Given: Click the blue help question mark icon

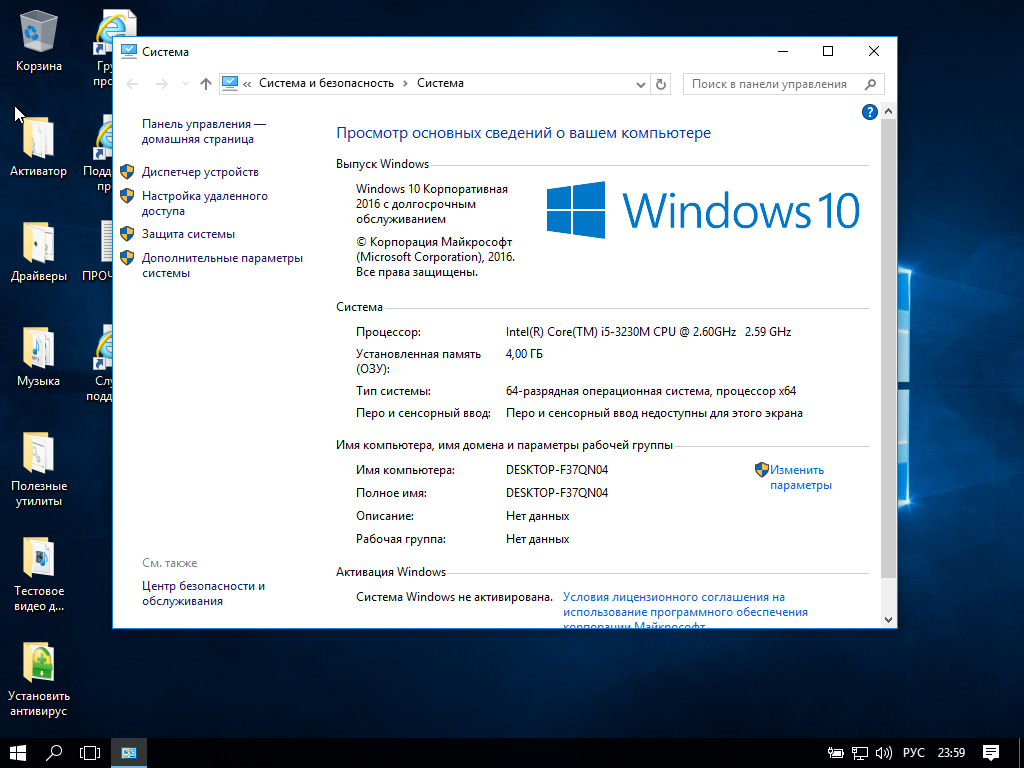Looking at the screenshot, I should tap(869, 112).
